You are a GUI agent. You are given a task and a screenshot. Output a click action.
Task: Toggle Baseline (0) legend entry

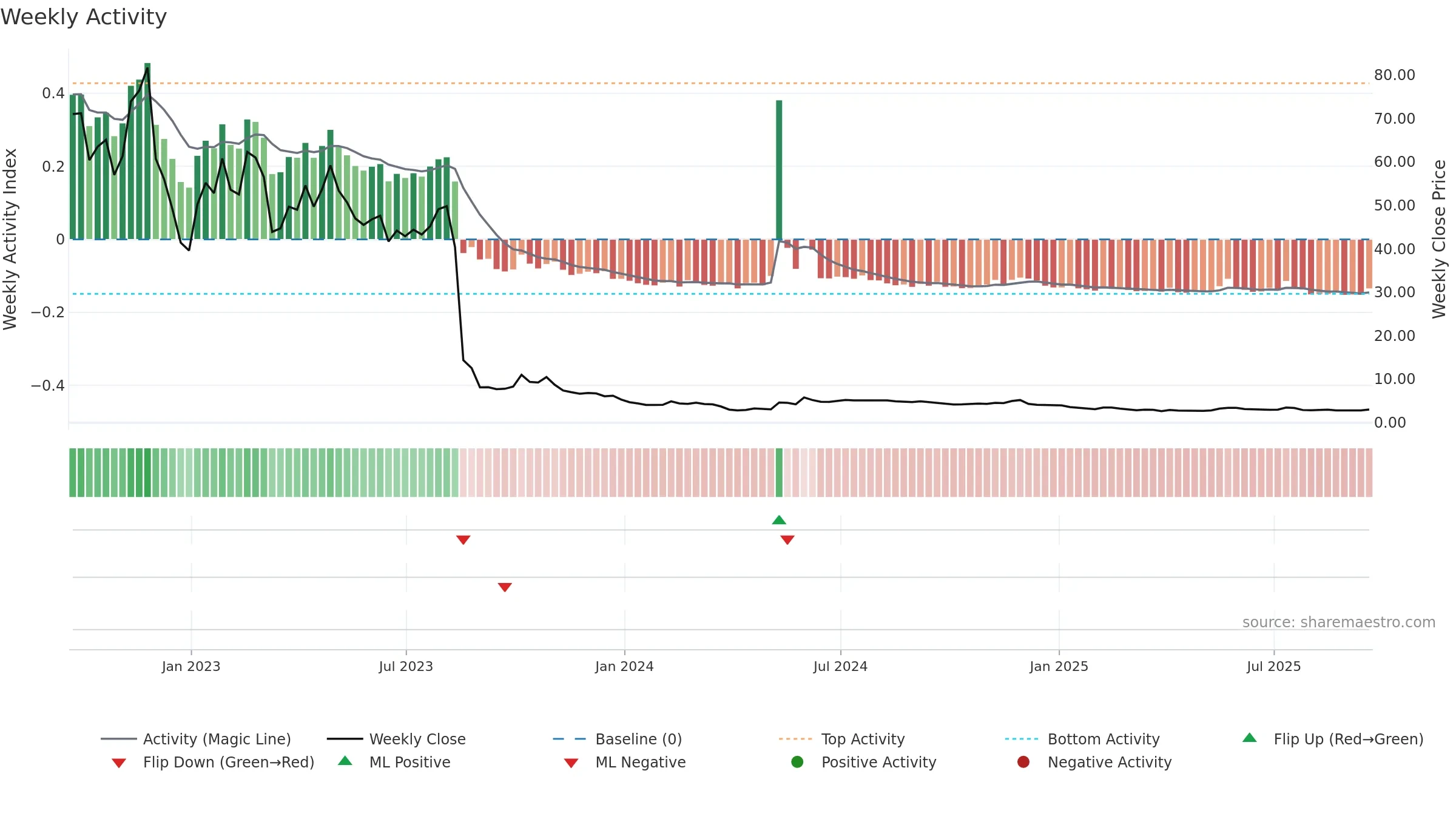(618, 739)
